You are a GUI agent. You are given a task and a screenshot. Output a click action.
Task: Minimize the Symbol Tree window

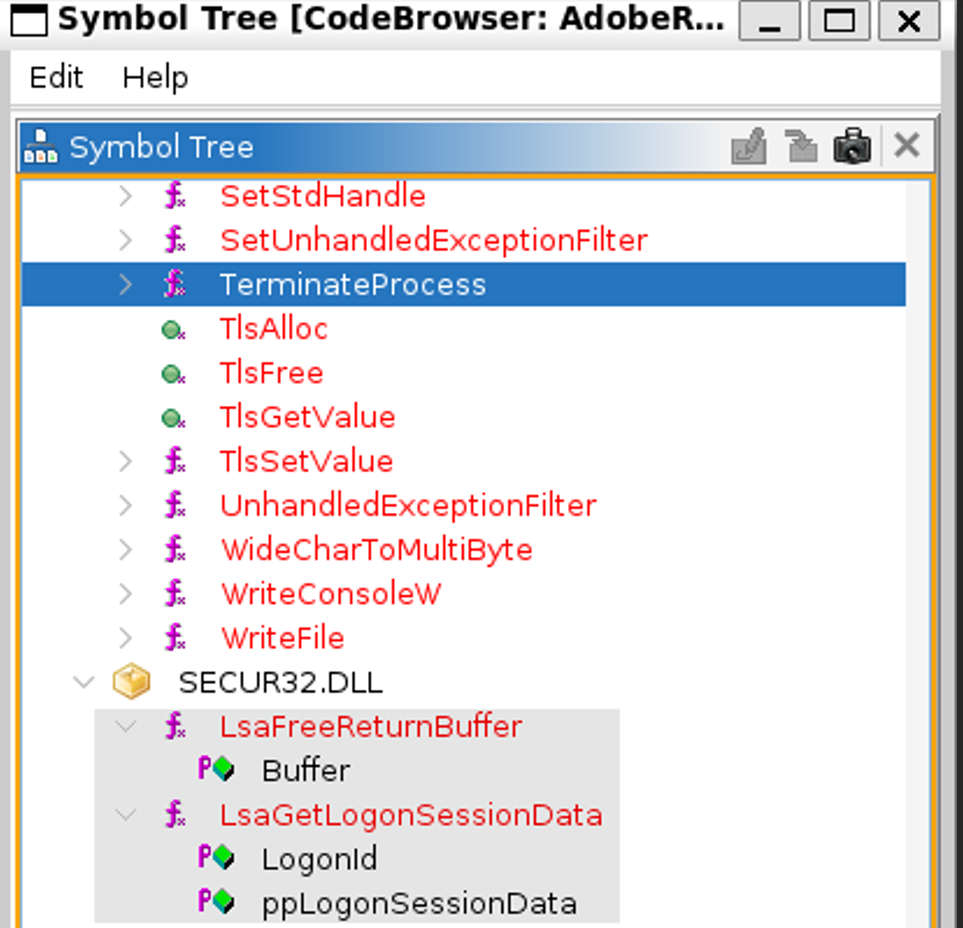click(x=770, y=21)
